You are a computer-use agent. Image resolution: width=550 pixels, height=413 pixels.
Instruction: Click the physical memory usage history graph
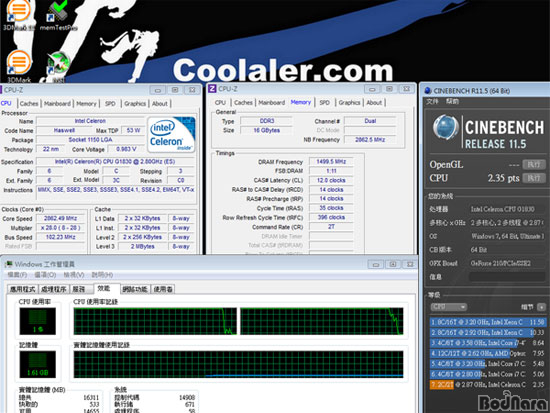(x=239, y=364)
